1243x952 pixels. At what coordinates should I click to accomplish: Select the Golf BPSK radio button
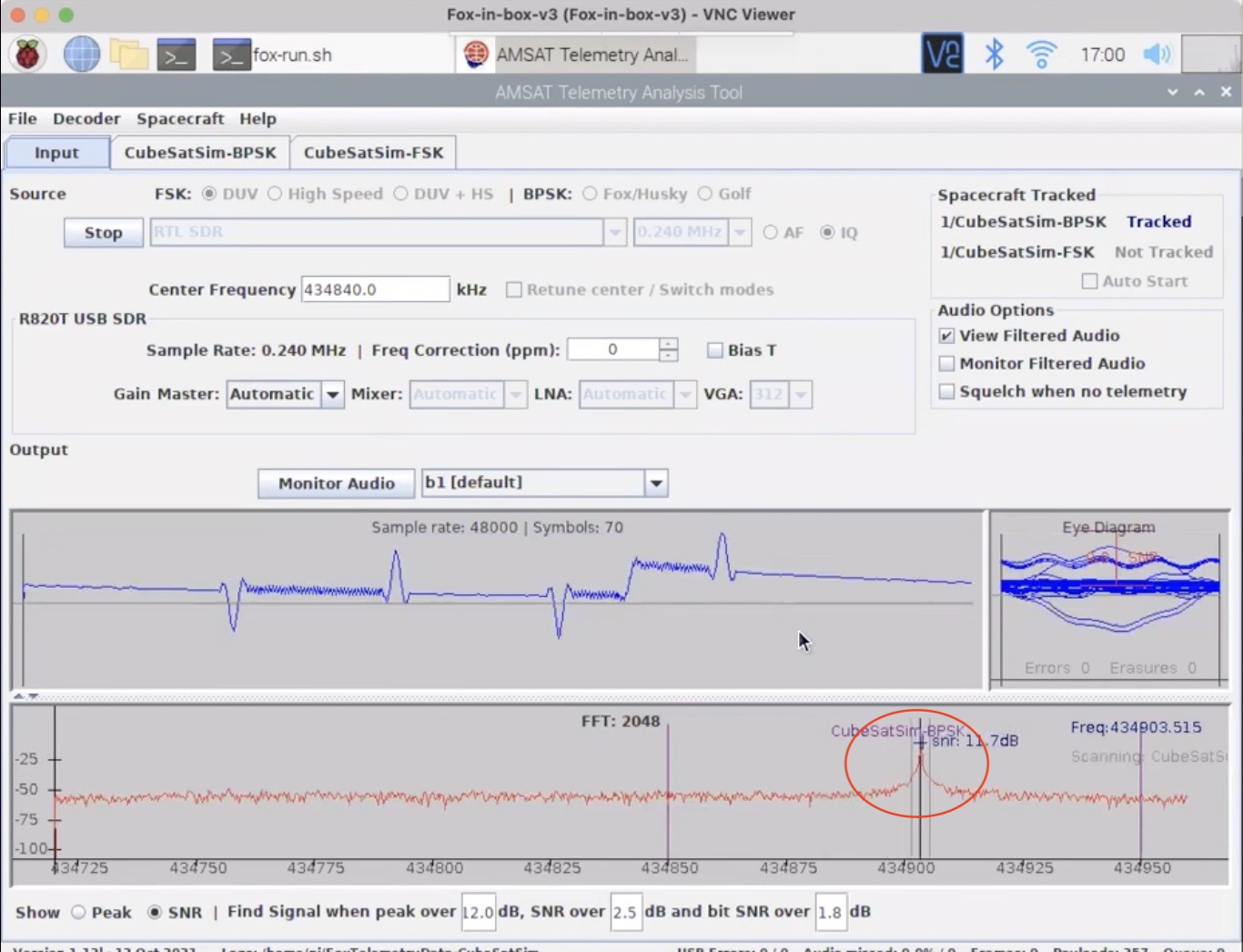tap(705, 194)
